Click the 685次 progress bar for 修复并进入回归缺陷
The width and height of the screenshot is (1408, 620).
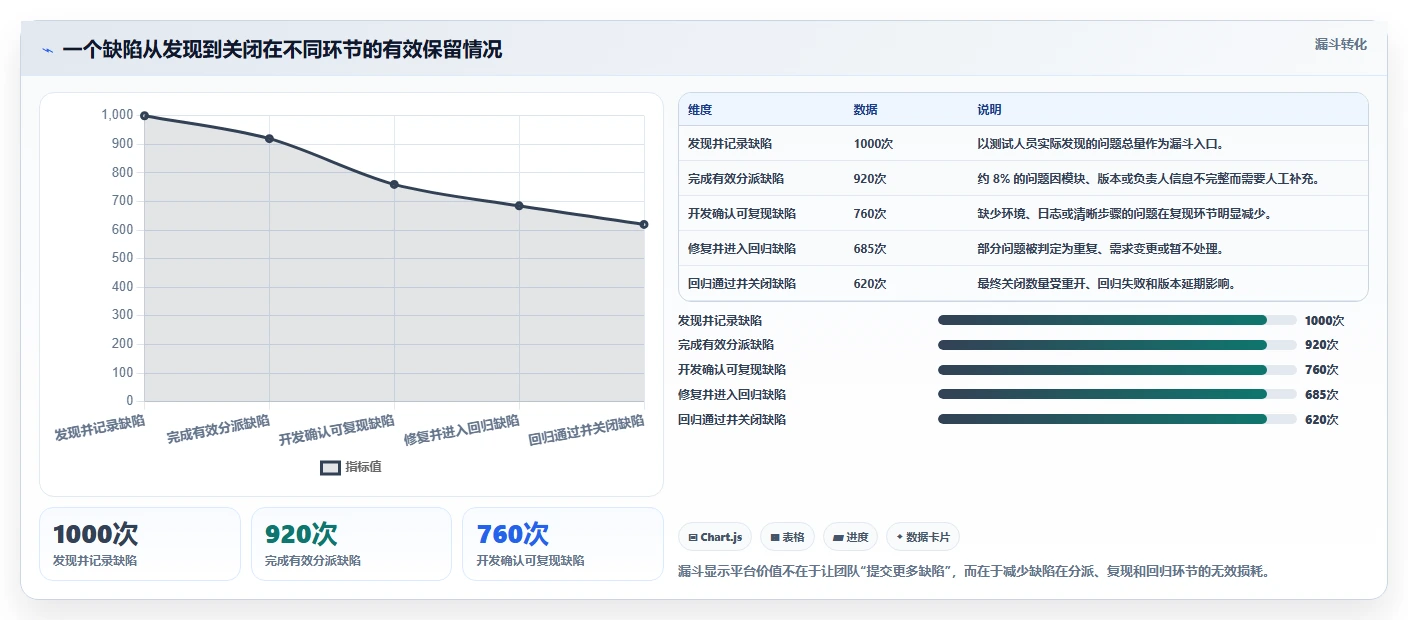1117,394
